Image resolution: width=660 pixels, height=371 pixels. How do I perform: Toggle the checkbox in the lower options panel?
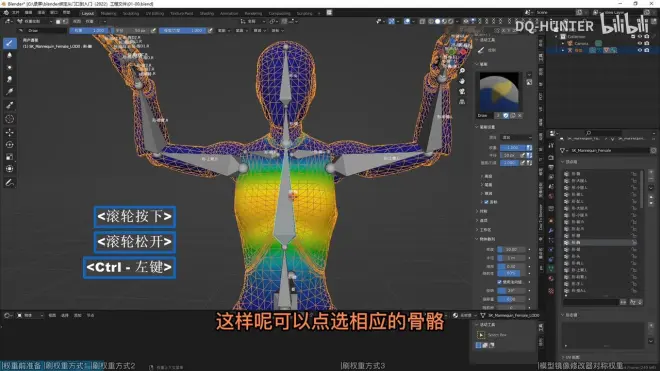pos(500,282)
